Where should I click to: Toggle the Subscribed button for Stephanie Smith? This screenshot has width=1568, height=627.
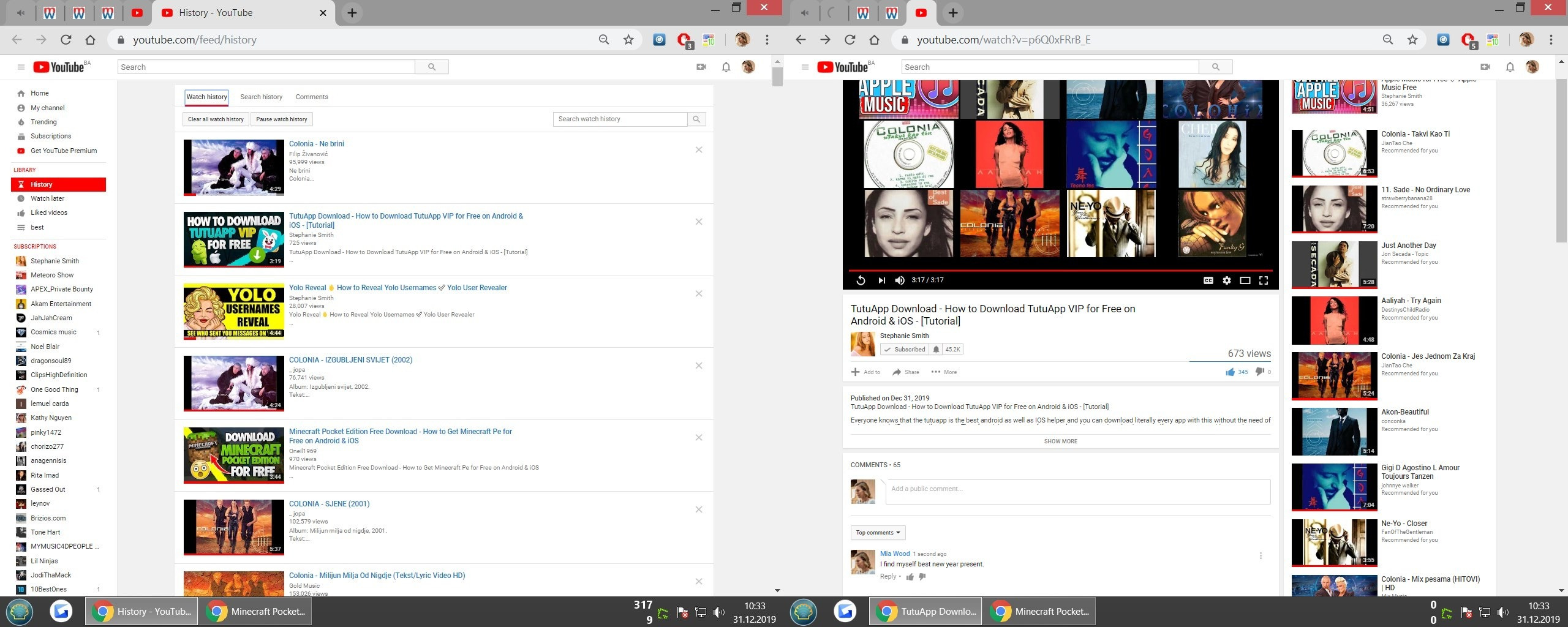coord(905,350)
